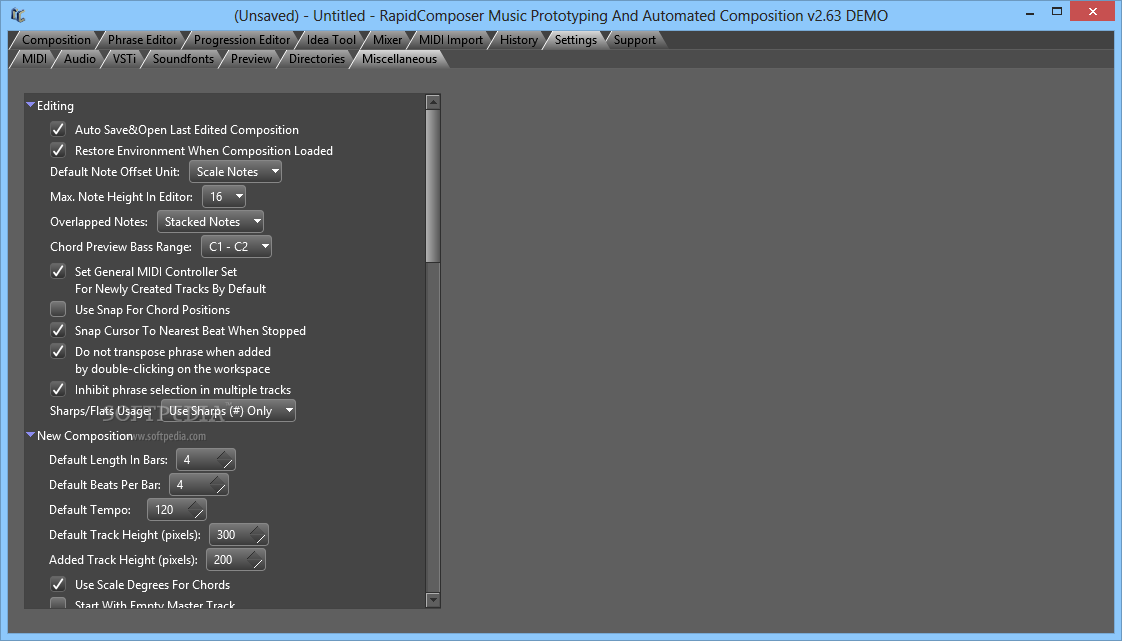Open the MIDI settings sub-tab
The image size is (1122, 641).
click(34, 59)
